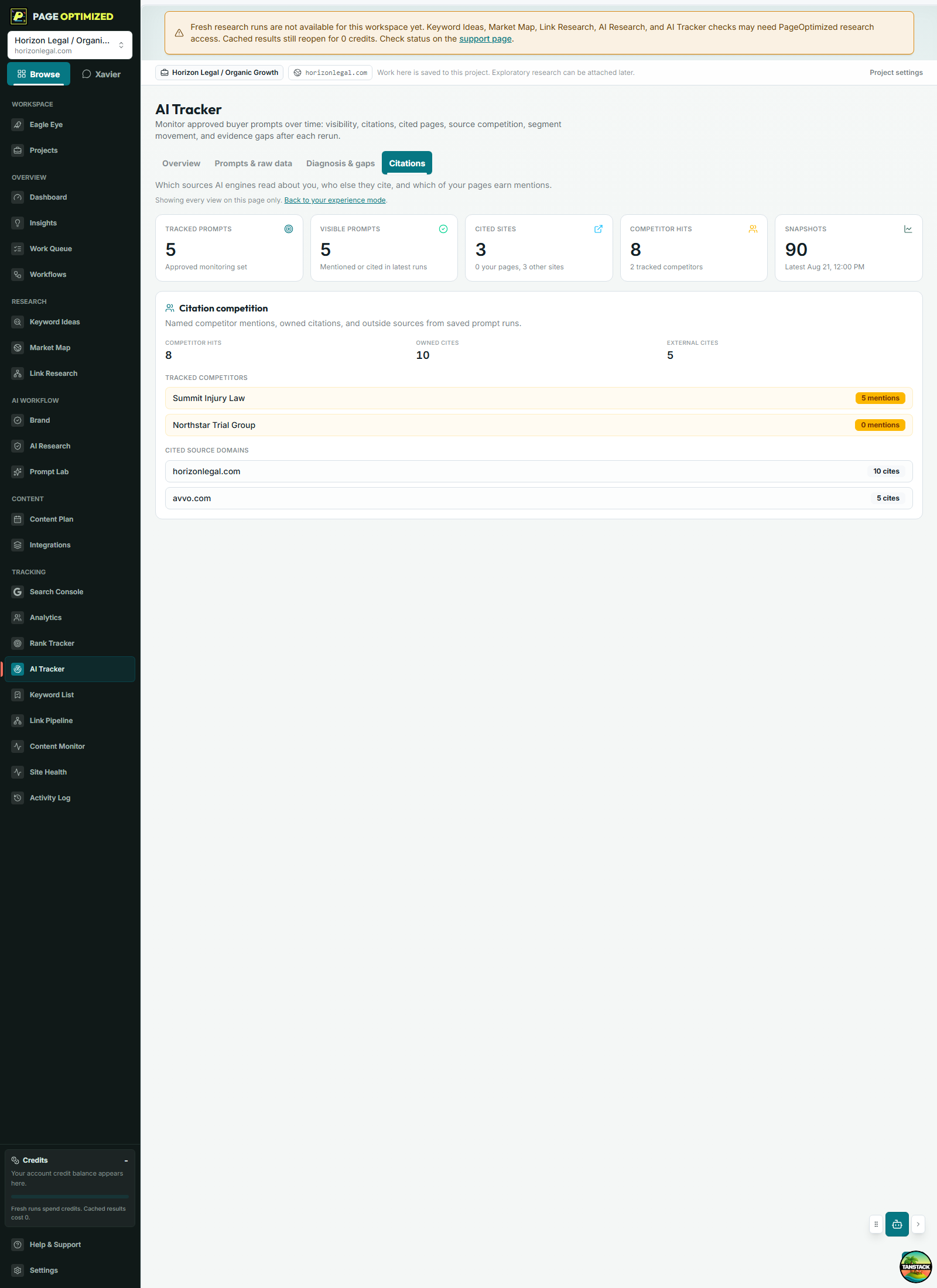
Task: Switch to Browse mode
Action: pos(39,74)
